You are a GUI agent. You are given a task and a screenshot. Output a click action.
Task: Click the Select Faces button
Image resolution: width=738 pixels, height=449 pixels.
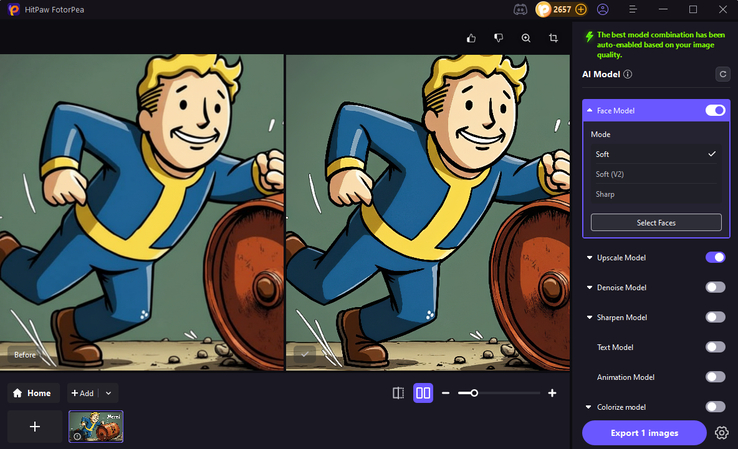click(656, 223)
